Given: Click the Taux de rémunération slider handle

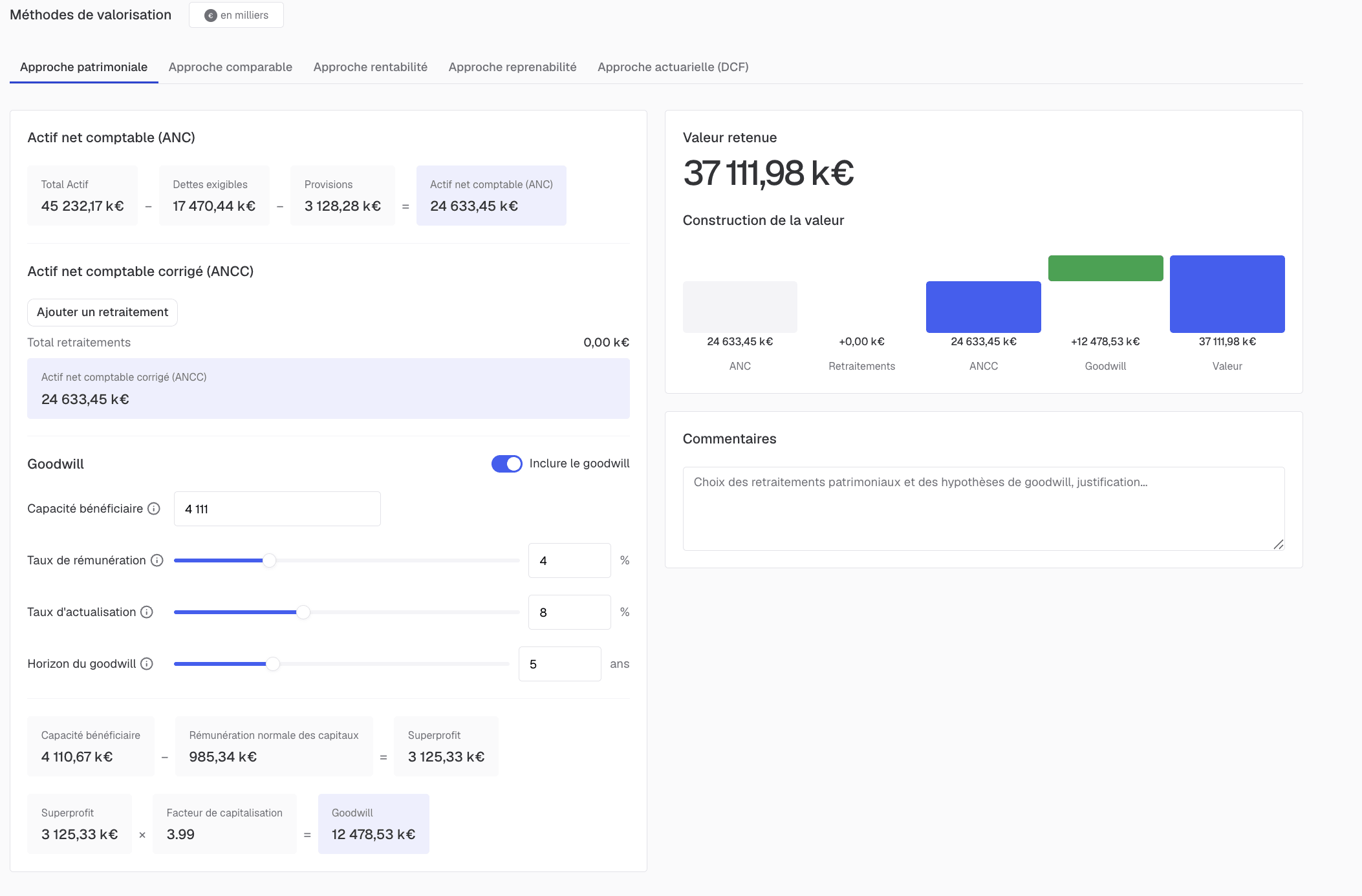Looking at the screenshot, I should click(269, 560).
